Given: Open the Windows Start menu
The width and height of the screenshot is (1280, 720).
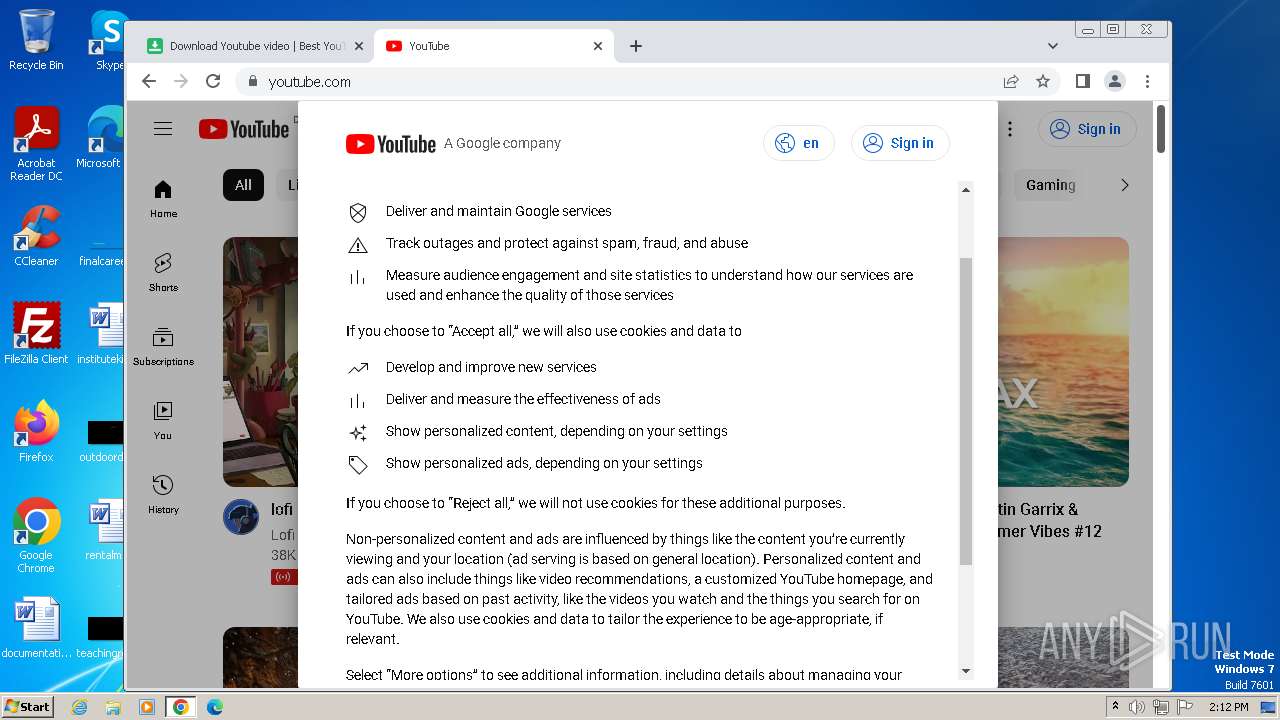Looking at the screenshot, I should point(27,706).
